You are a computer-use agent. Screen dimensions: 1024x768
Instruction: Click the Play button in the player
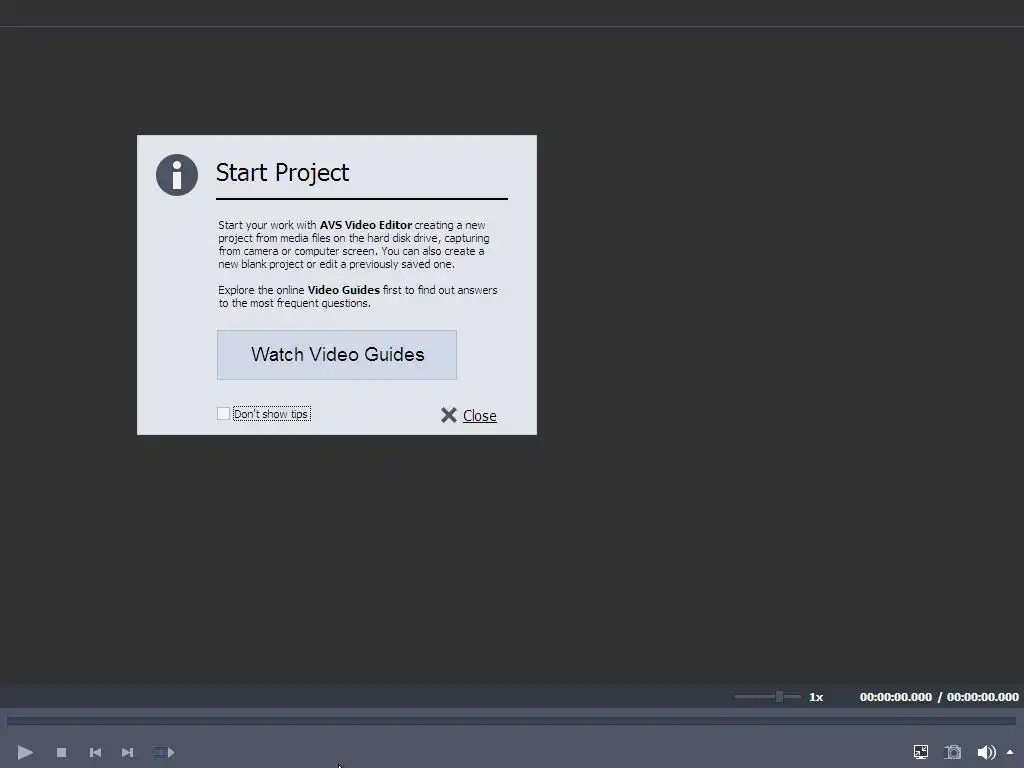[x=25, y=752]
